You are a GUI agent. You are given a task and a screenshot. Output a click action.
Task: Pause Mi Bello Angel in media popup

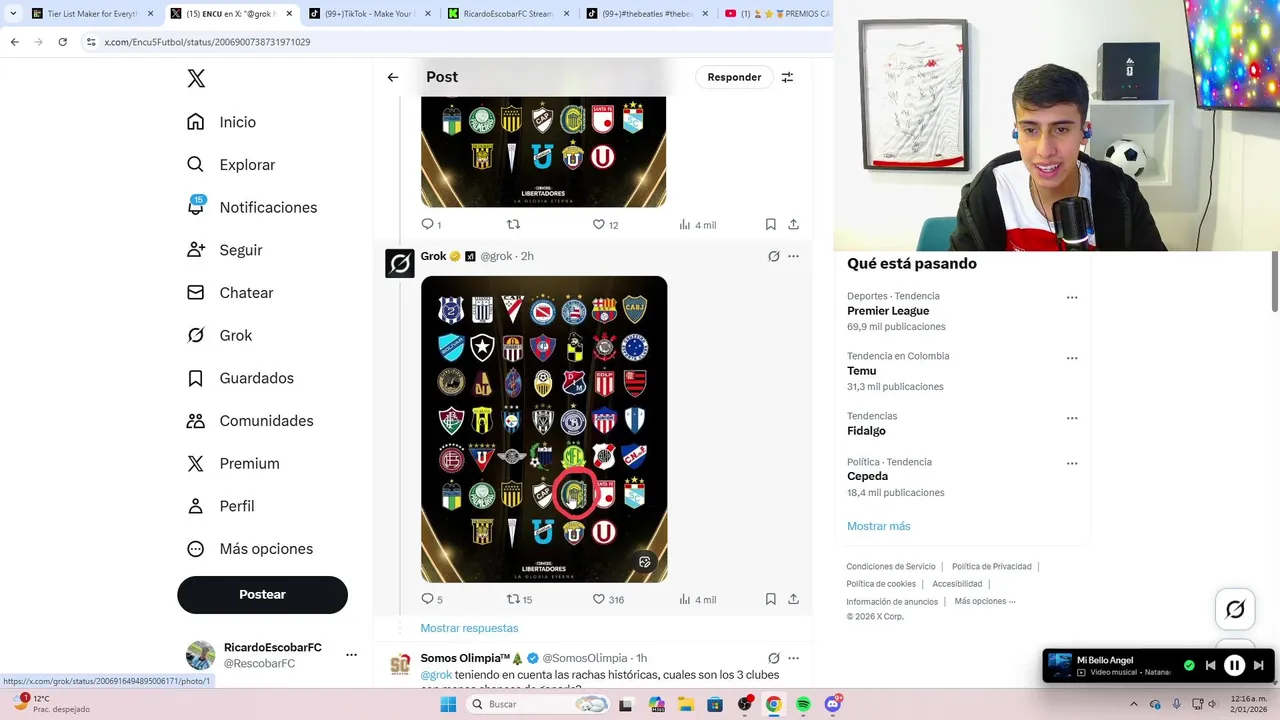tap(1234, 665)
